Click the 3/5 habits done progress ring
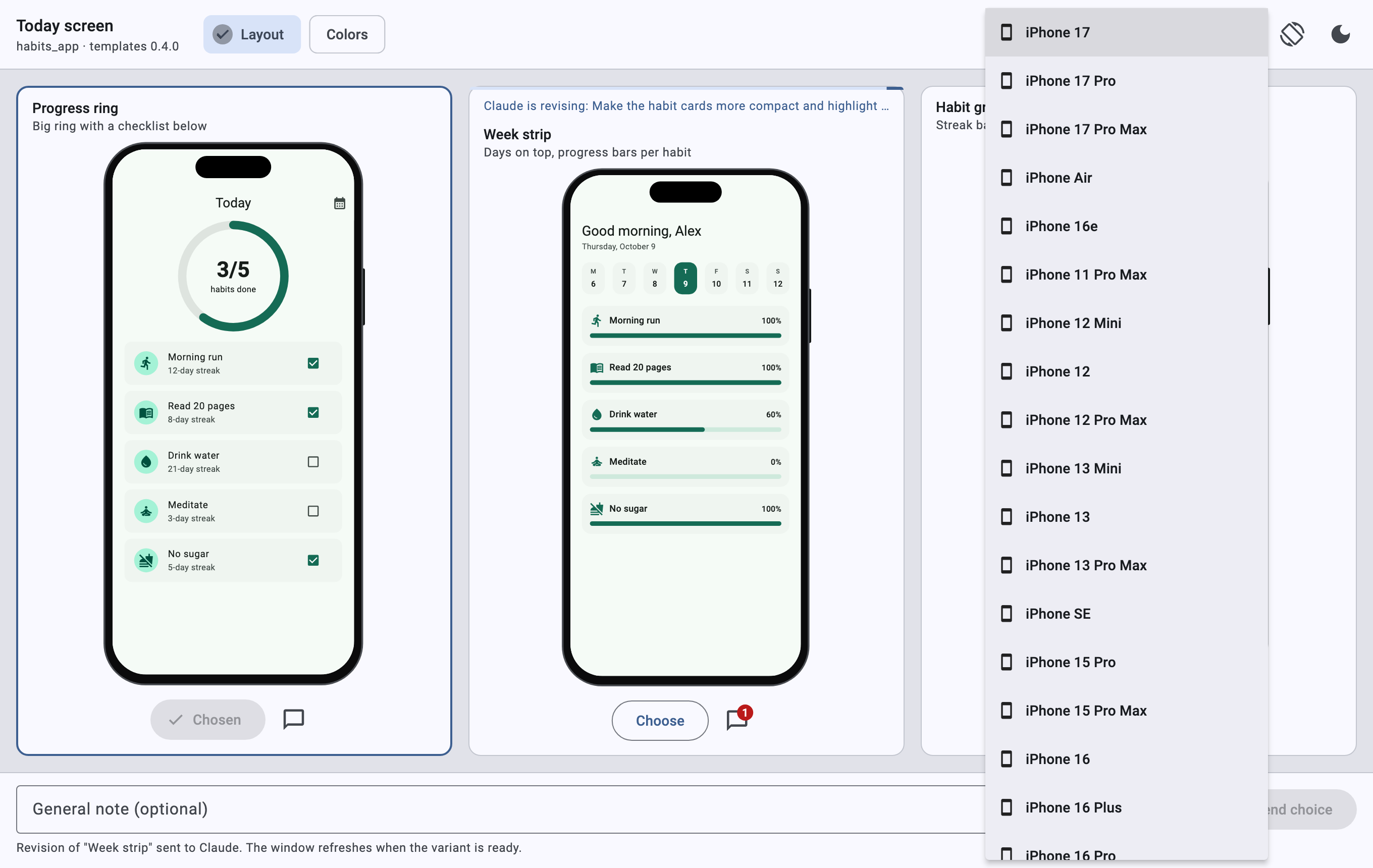The image size is (1373, 868). 233,277
